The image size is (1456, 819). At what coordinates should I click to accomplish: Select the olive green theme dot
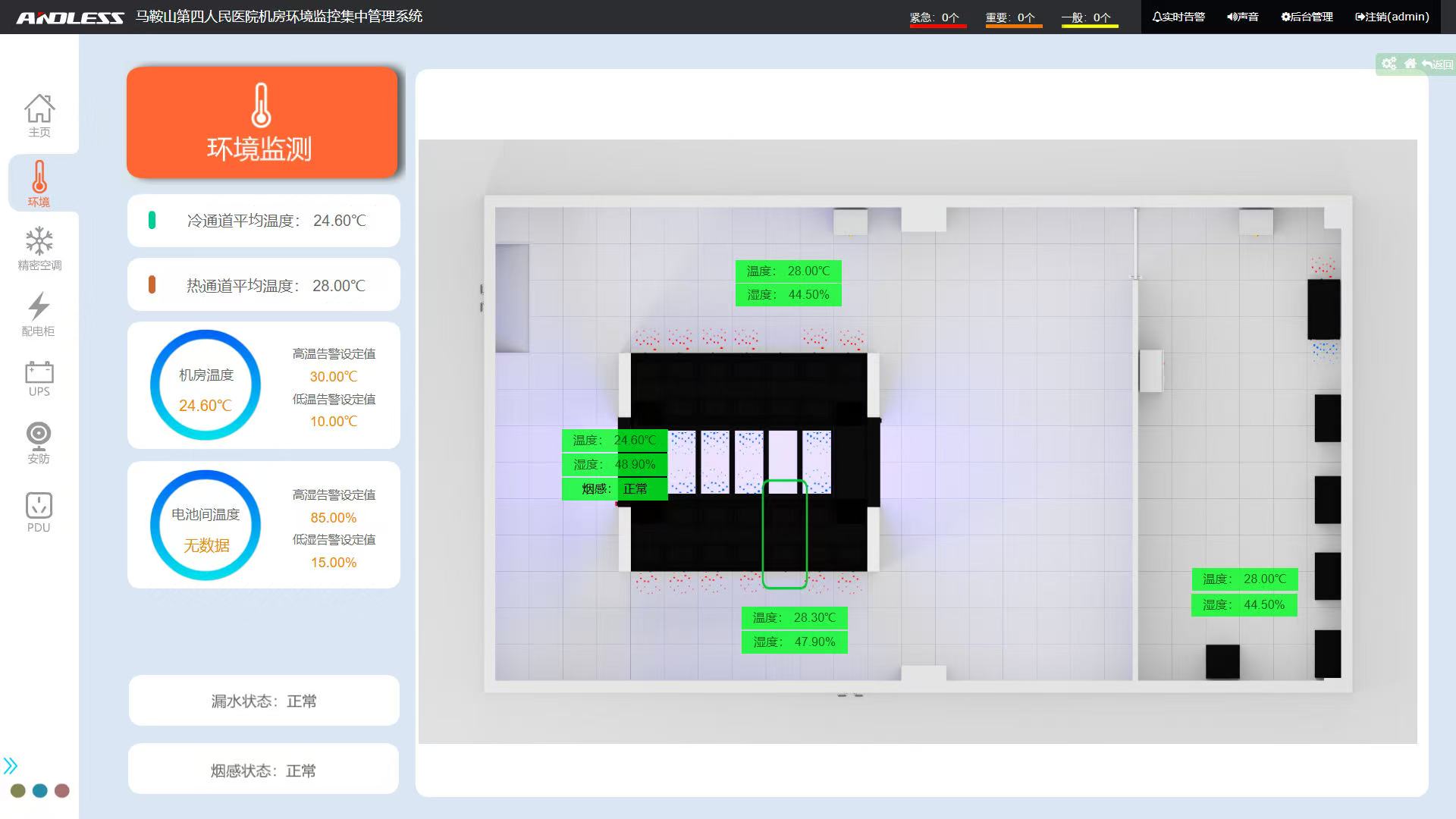tap(18, 791)
